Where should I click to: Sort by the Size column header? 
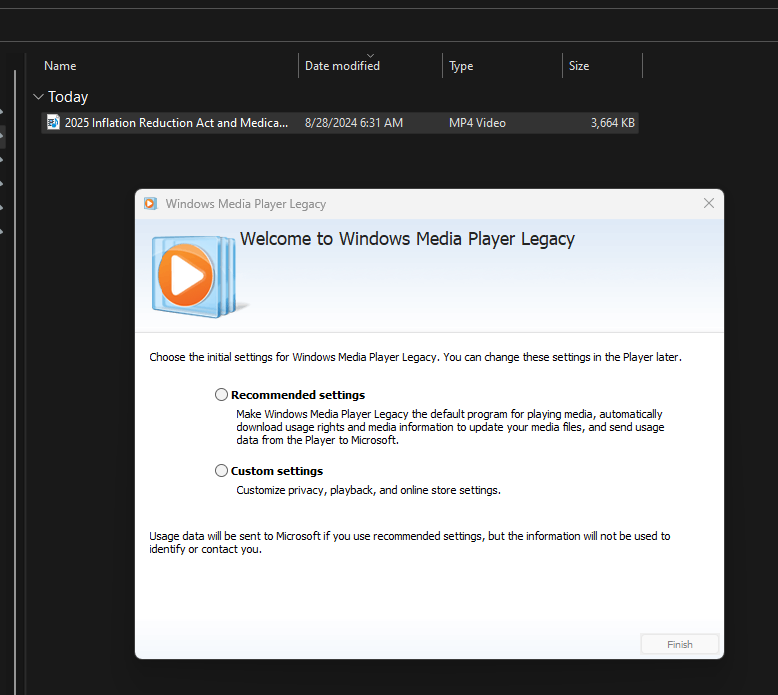click(579, 66)
